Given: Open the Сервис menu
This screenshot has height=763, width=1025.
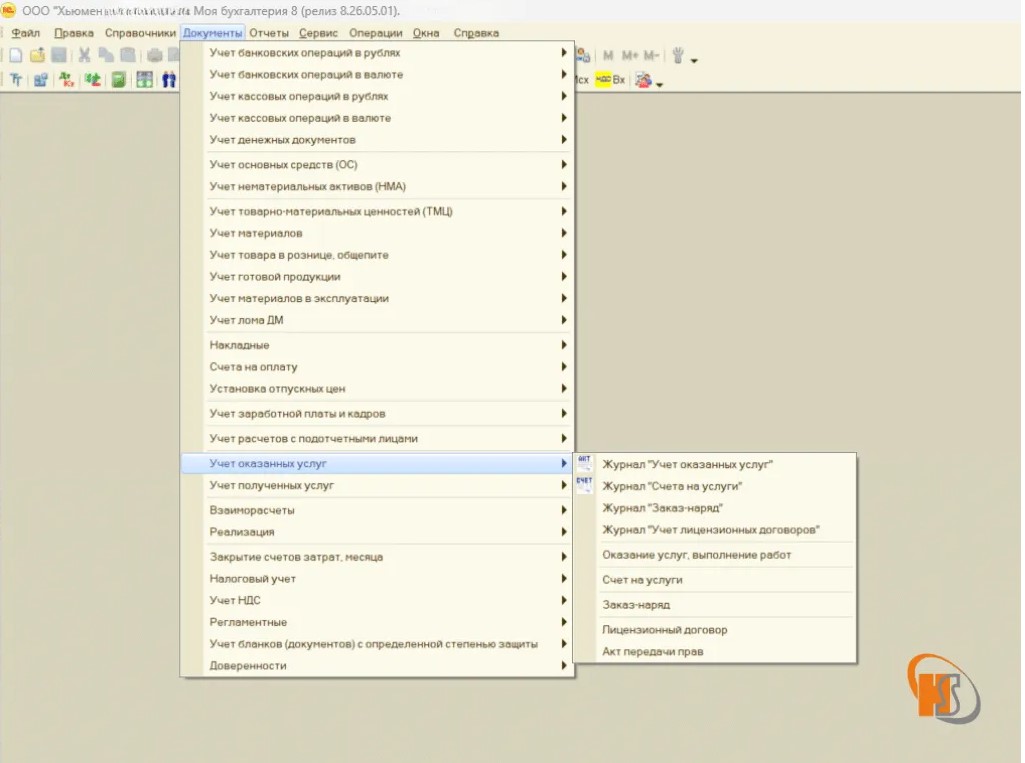Looking at the screenshot, I should click(x=318, y=33).
